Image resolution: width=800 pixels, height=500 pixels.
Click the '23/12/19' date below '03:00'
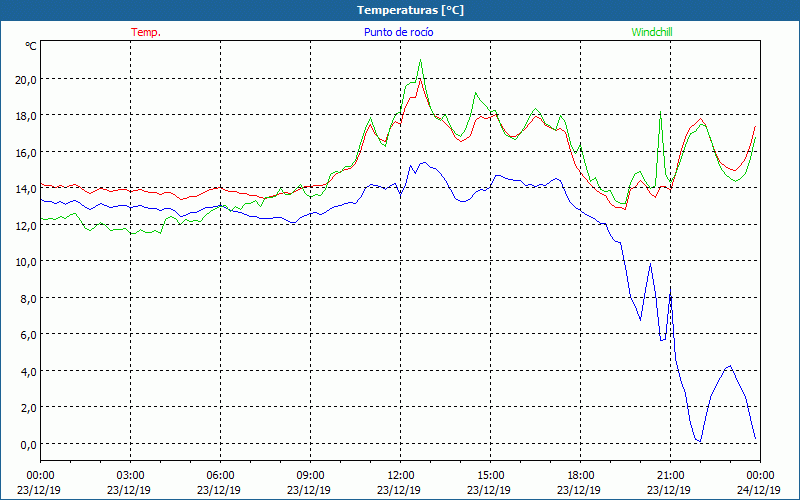pyautogui.click(x=129, y=490)
